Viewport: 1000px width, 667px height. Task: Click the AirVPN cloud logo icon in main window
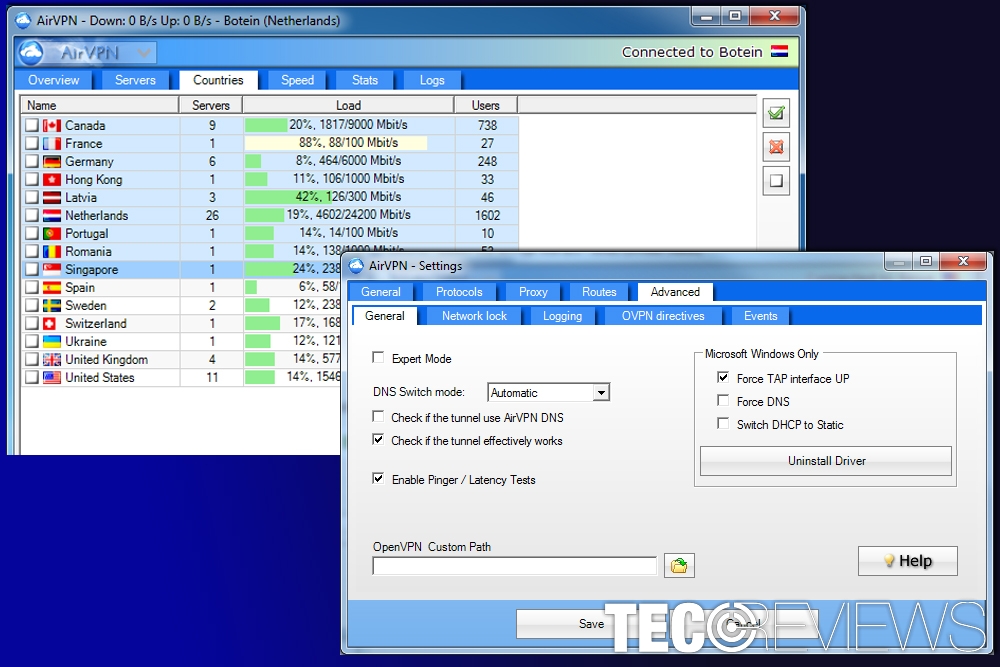click(31, 53)
